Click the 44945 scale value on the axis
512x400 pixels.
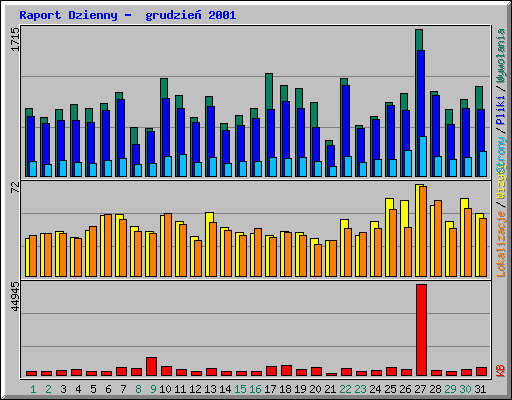click(x=15, y=297)
